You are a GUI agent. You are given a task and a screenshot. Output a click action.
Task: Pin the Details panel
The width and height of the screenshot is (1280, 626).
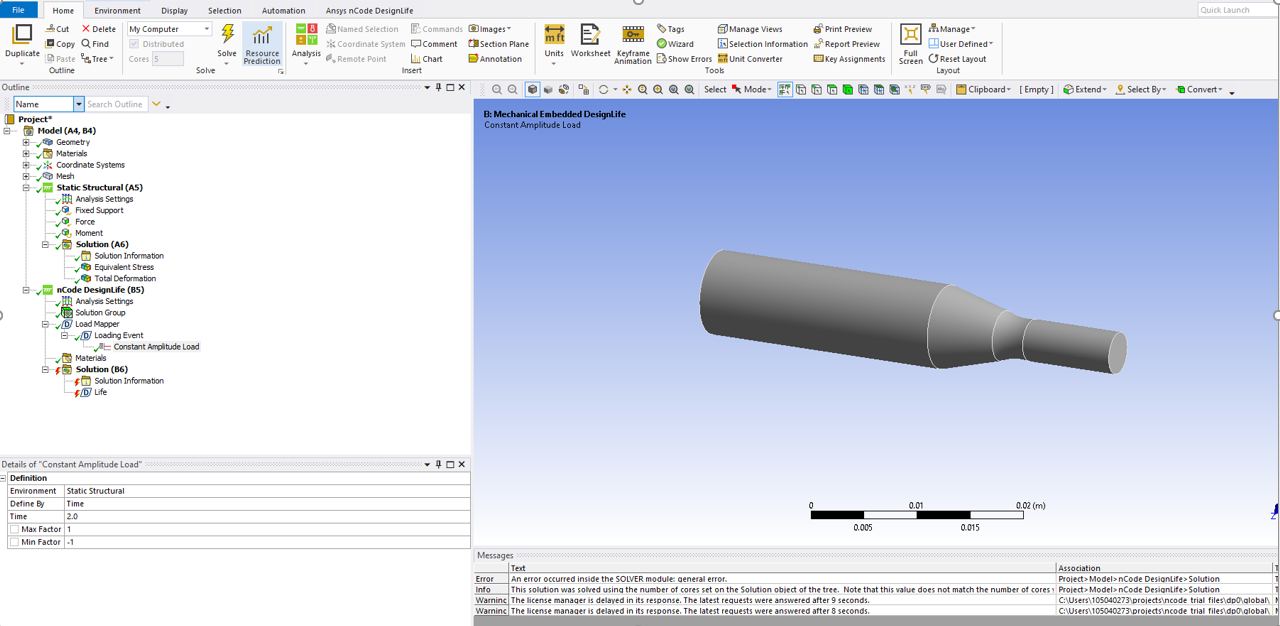pyautogui.click(x=438, y=465)
